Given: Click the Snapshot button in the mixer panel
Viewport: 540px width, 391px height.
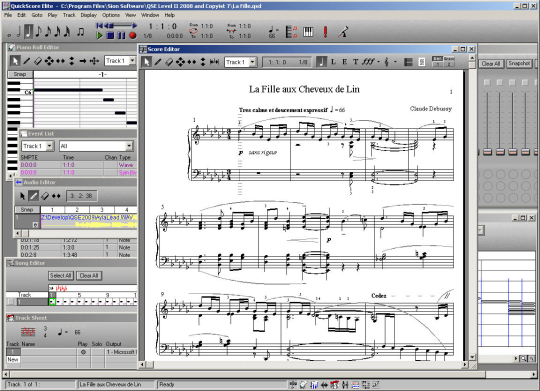Looking at the screenshot, I should pyautogui.click(x=519, y=63).
